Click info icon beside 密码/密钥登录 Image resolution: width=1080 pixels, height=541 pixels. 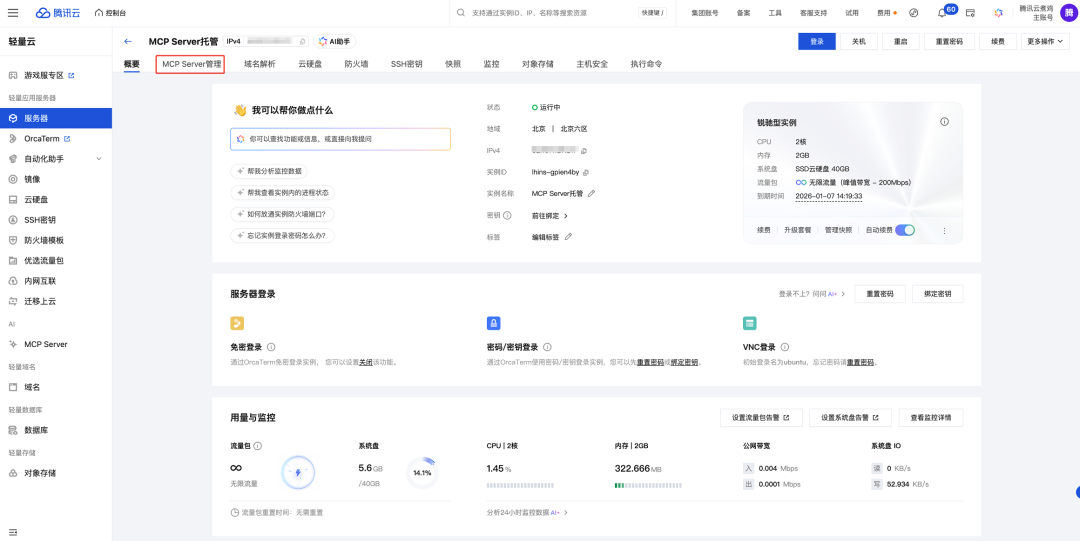(x=547, y=347)
